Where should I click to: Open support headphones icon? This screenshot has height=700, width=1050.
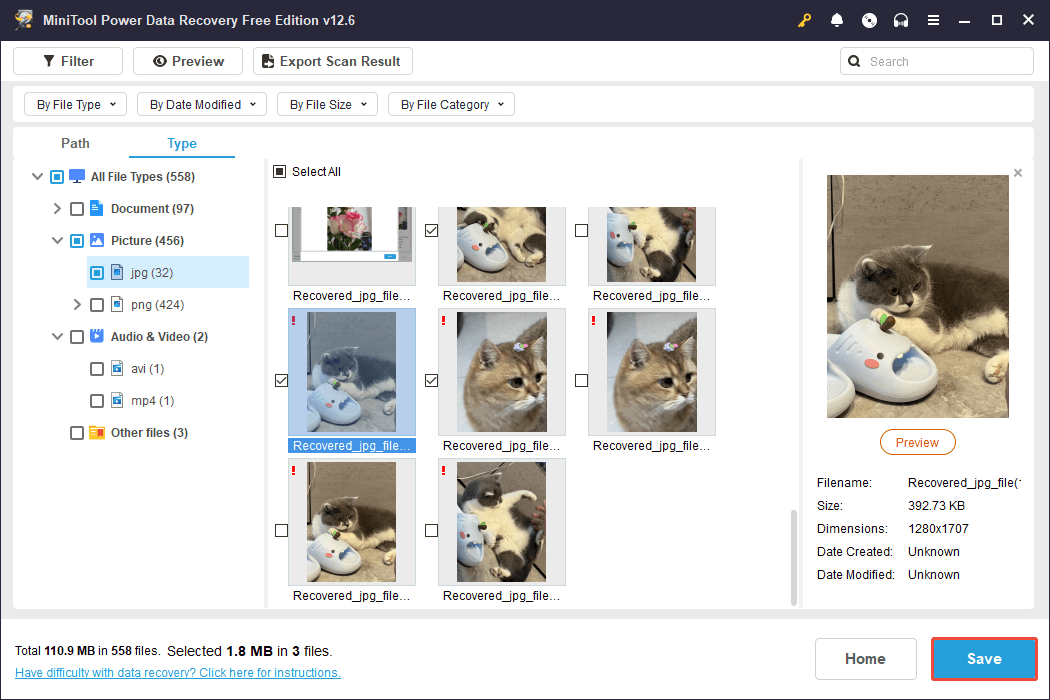901,20
